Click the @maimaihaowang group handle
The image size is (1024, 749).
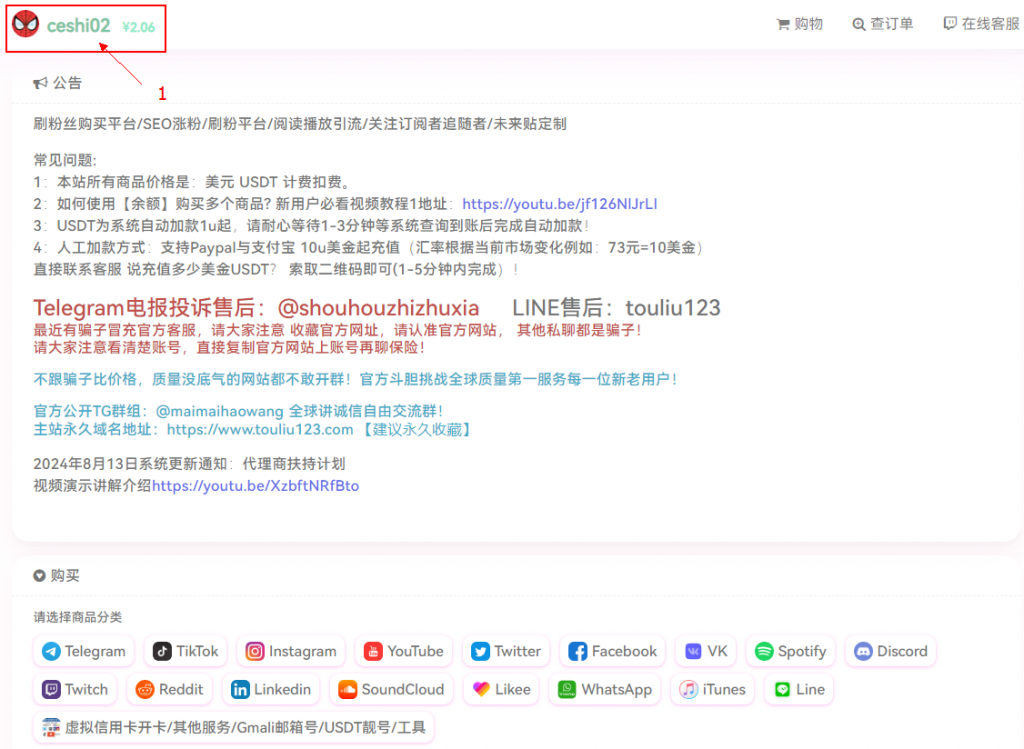coord(219,411)
